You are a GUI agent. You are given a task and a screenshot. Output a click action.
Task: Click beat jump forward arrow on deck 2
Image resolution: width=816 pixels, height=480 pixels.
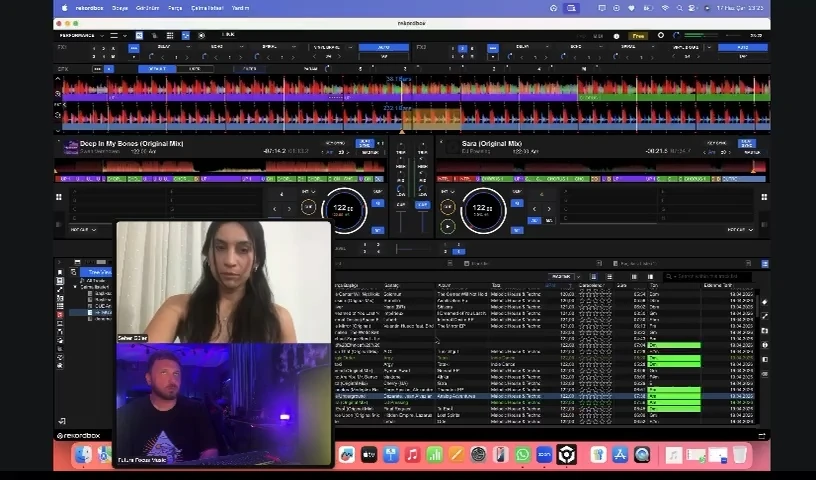[x=549, y=209]
